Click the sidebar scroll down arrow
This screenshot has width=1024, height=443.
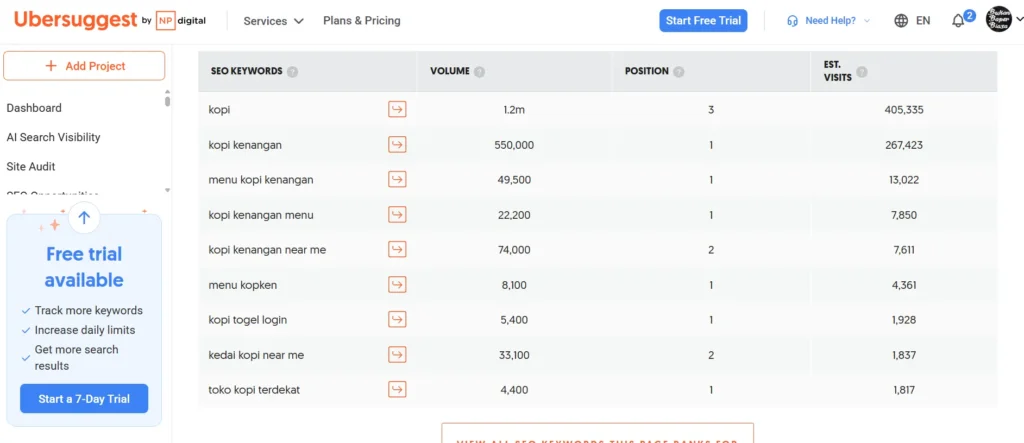[167, 190]
